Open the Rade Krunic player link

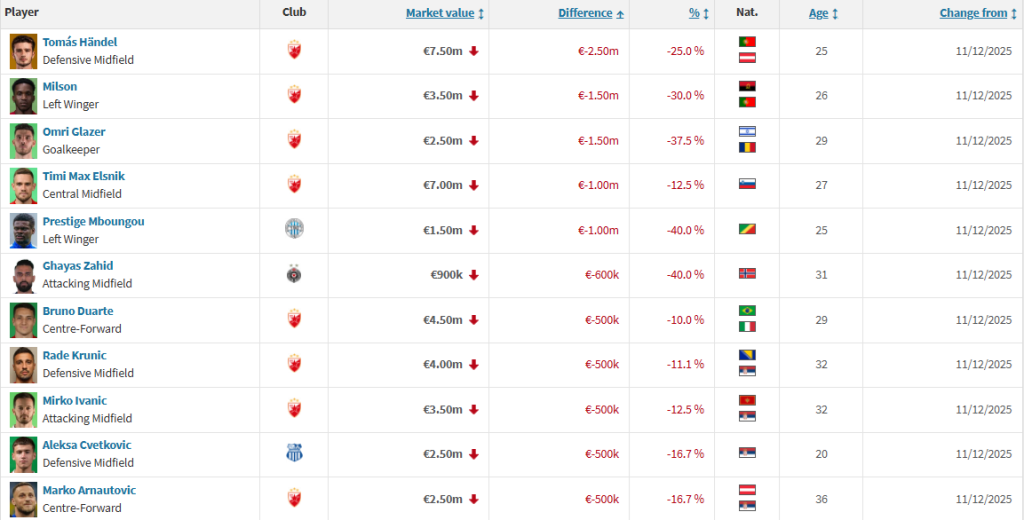tap(74, 355)
